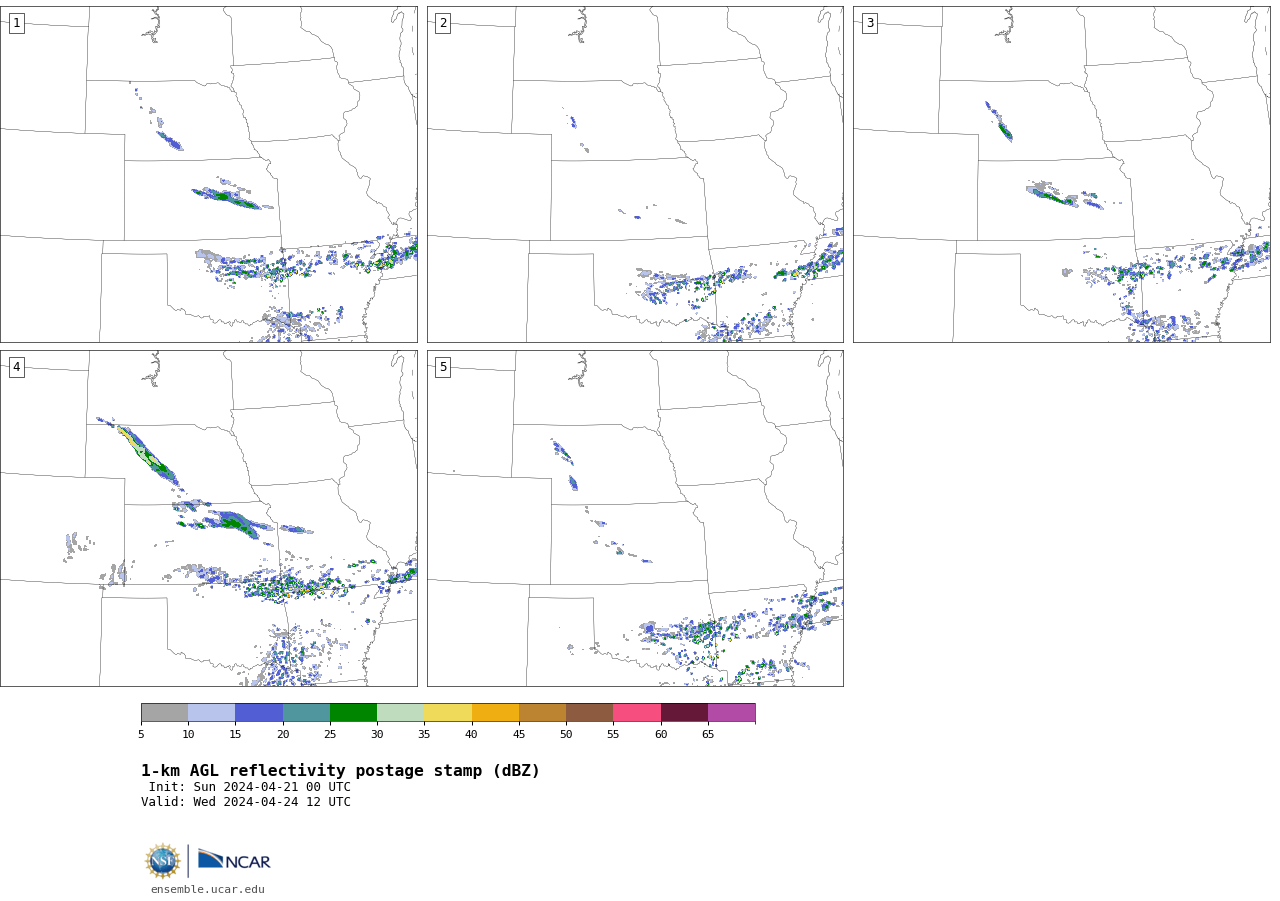Click the colorbar tick label 50
Screen dimensions: 1280x901
coord(566,735)
